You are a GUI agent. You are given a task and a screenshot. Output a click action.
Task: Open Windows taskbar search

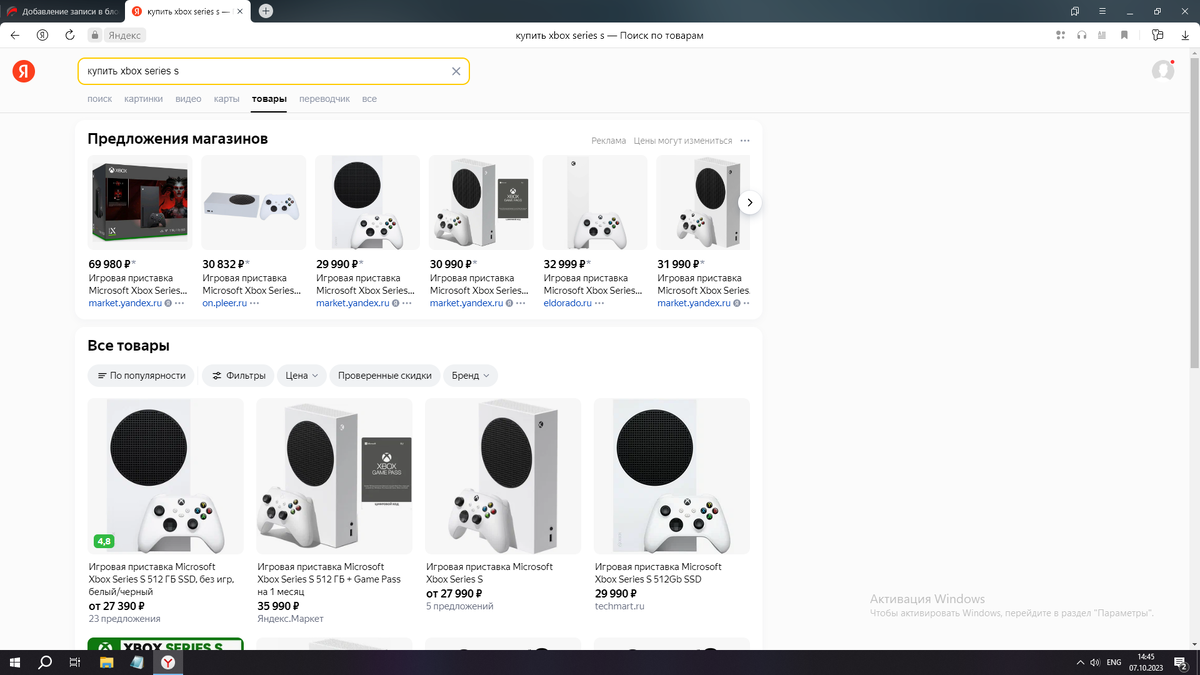(x=45, y=662)
